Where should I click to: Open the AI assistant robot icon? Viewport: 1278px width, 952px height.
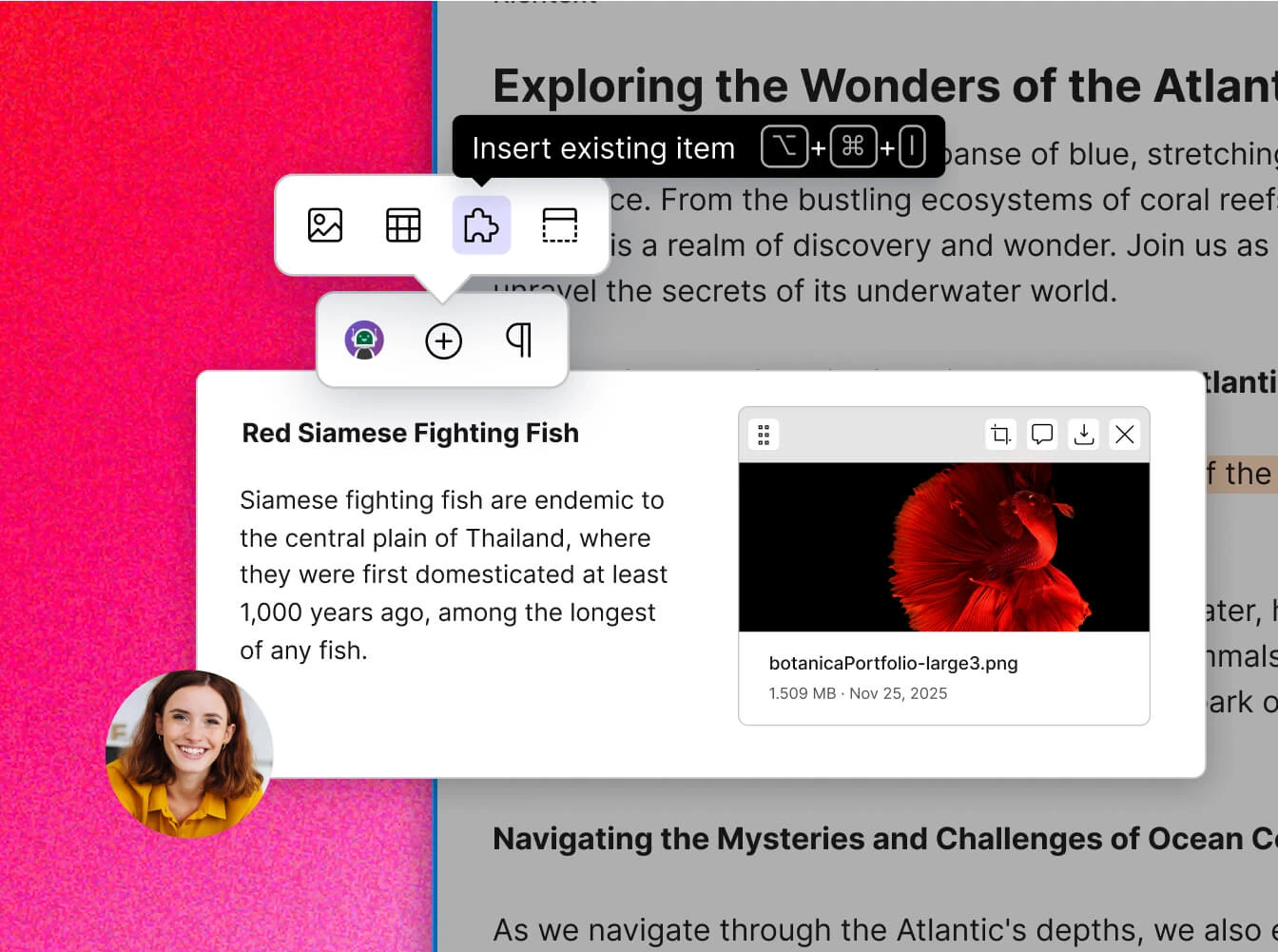364,340
